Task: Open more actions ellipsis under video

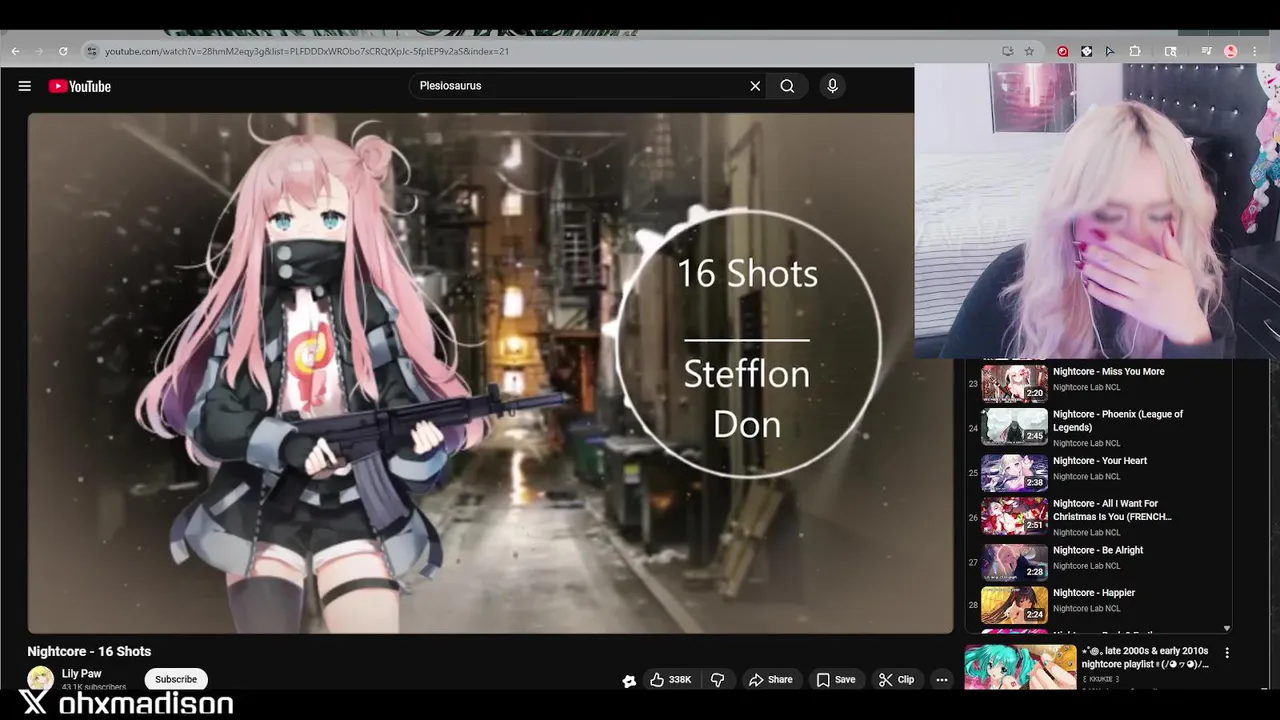Action: coord(941,680)
